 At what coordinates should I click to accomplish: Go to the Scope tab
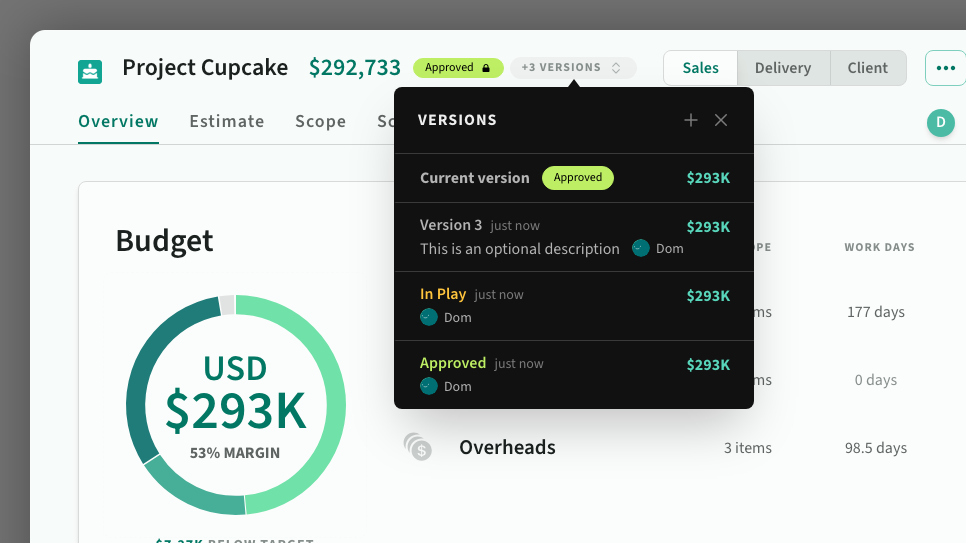click(320, 121)
